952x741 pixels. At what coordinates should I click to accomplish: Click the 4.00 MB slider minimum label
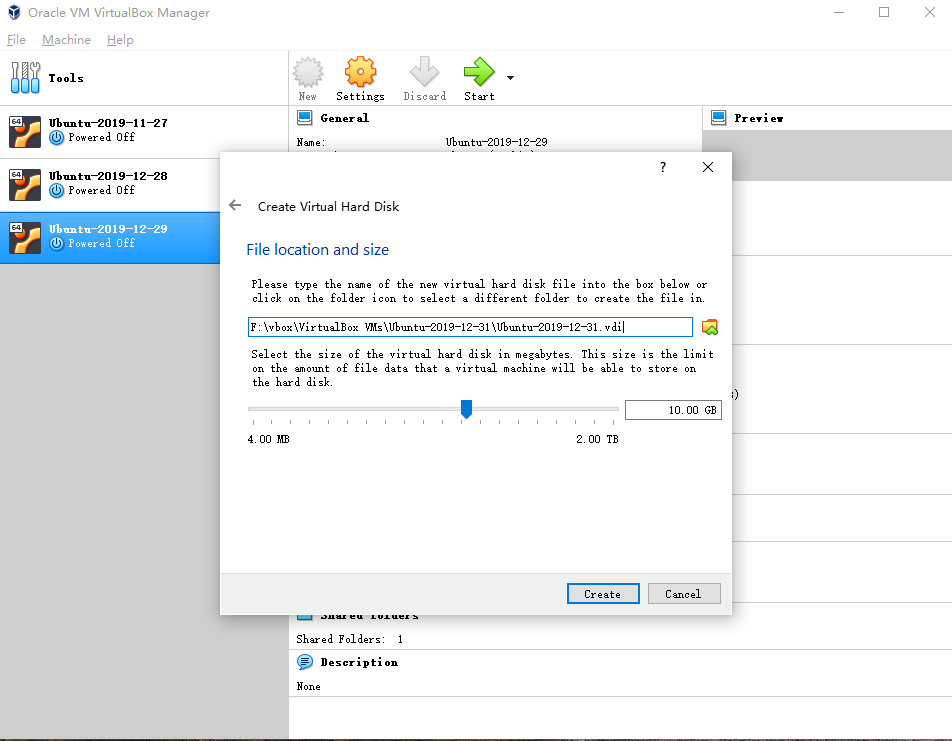268,439
